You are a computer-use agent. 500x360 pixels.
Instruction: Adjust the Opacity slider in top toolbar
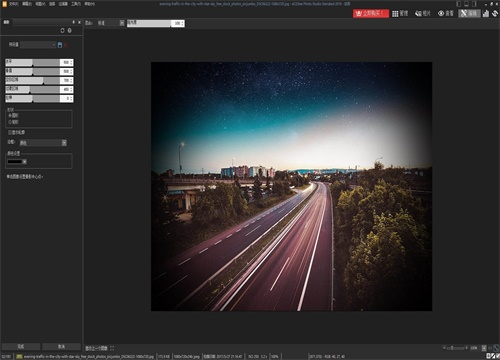pos(149,23)
